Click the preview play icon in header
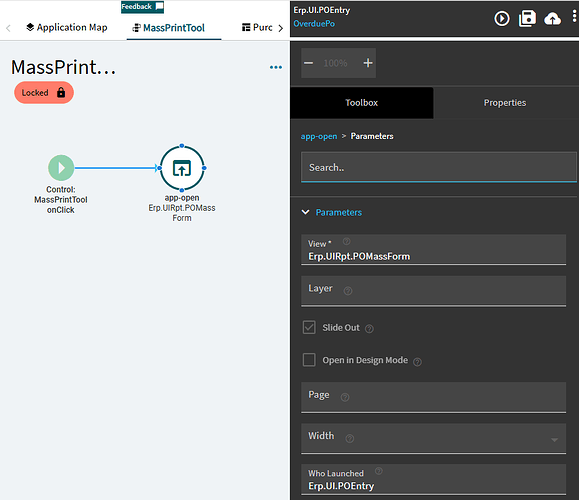The height and width of the screenshot is (500, 579). (x=502, y=18)
